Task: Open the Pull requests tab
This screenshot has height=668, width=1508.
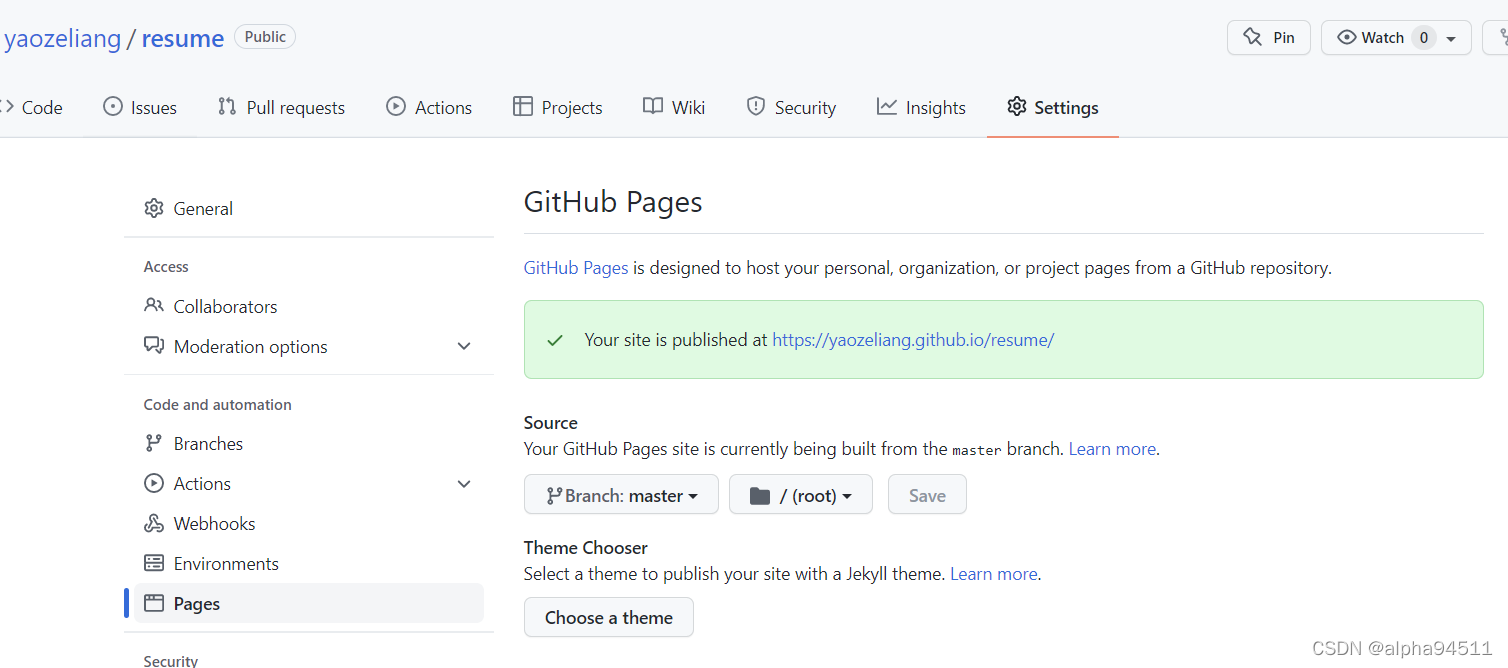Action: pos(281,107)
